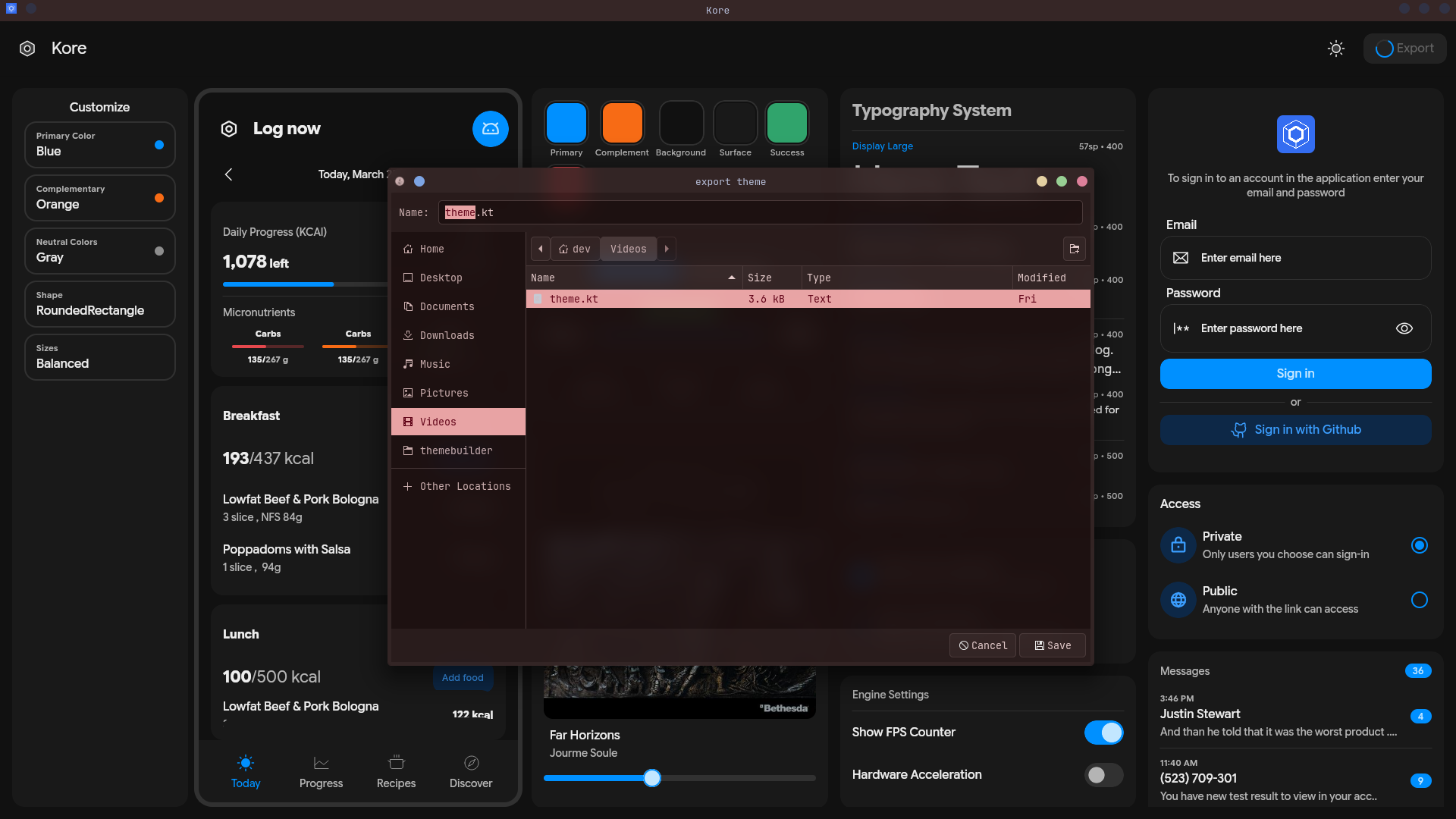Viewport: 1456px width, 819px height.
Task: Go to Home in file dialog sidebar
Action: coord(458,249)
